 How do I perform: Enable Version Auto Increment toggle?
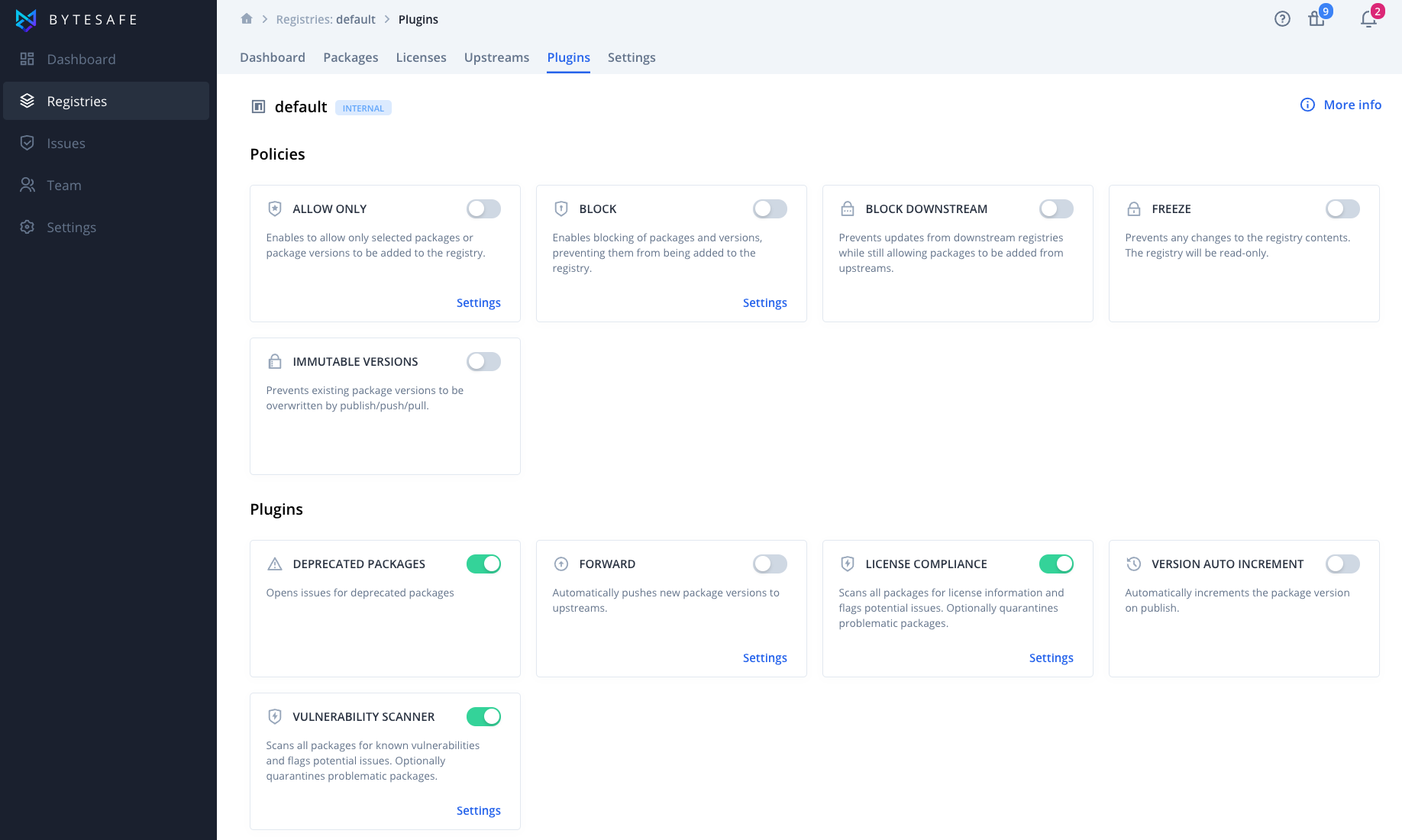click(x=1342, y=564)
